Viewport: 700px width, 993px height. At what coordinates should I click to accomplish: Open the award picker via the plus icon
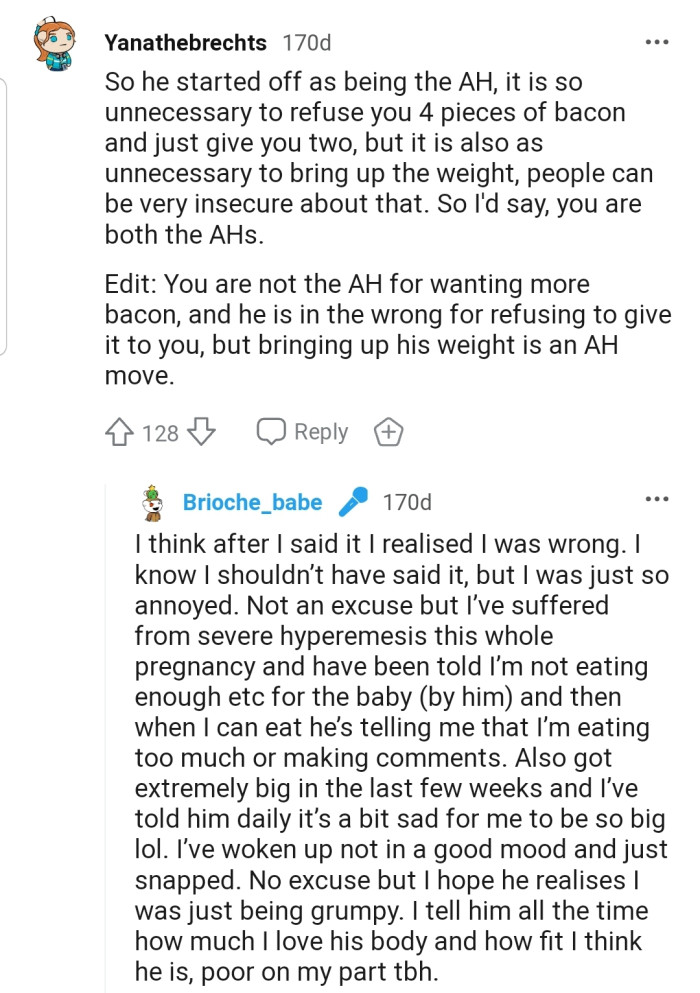click(x=388, y=432)
